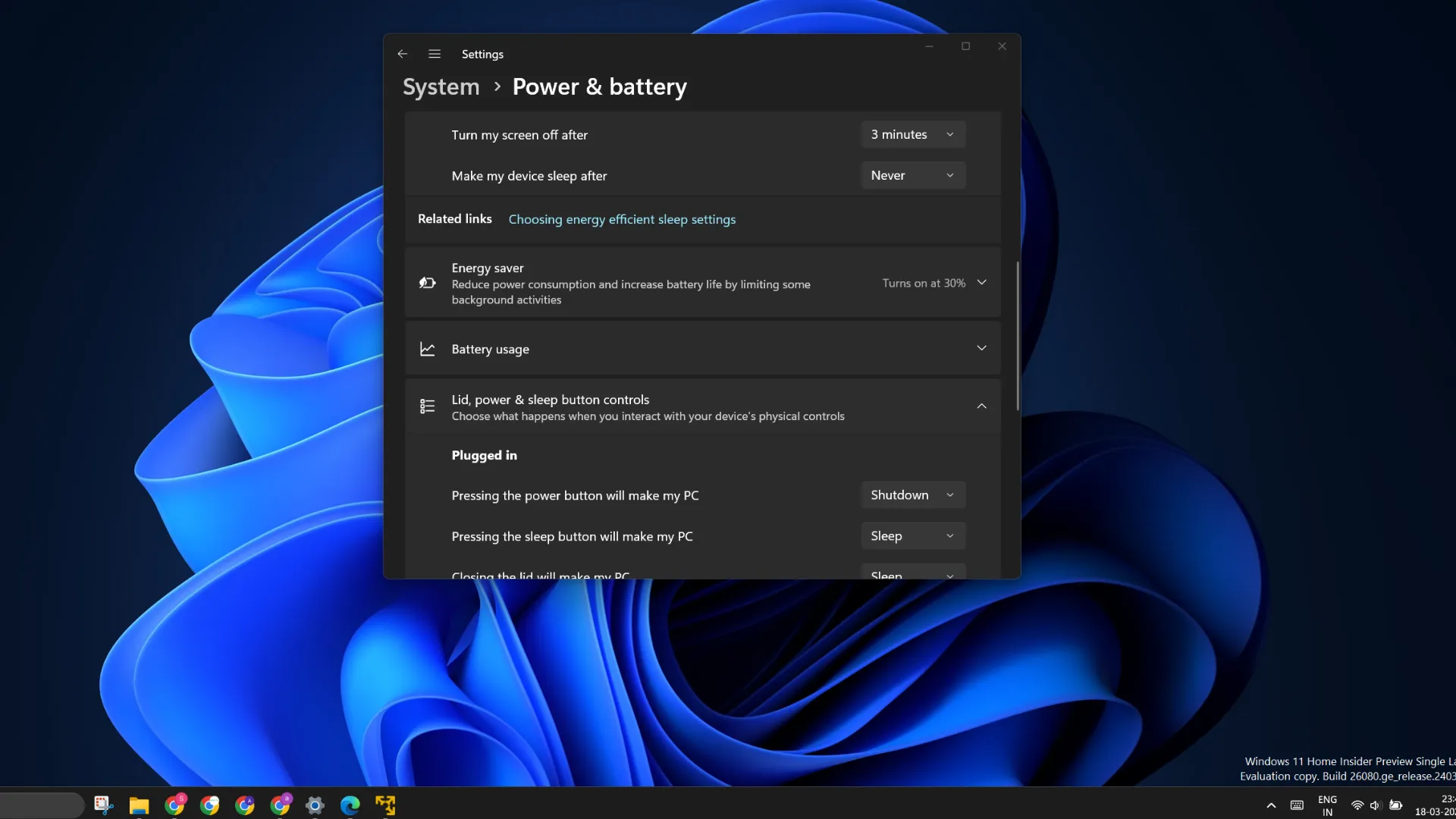Click the Energy saver icon

pos(427,282)
